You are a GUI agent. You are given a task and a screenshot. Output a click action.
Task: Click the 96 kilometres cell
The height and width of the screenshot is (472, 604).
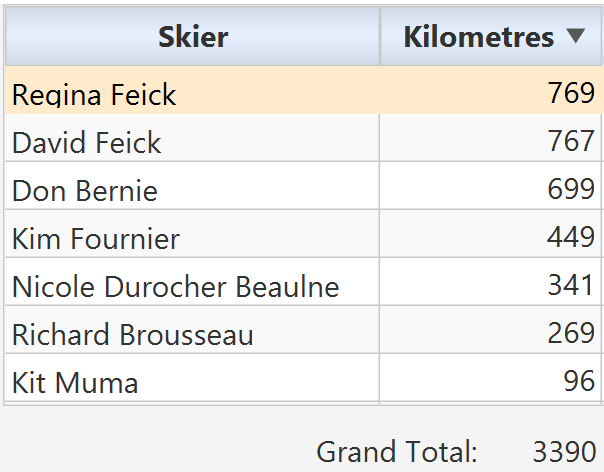click(579, 381)
